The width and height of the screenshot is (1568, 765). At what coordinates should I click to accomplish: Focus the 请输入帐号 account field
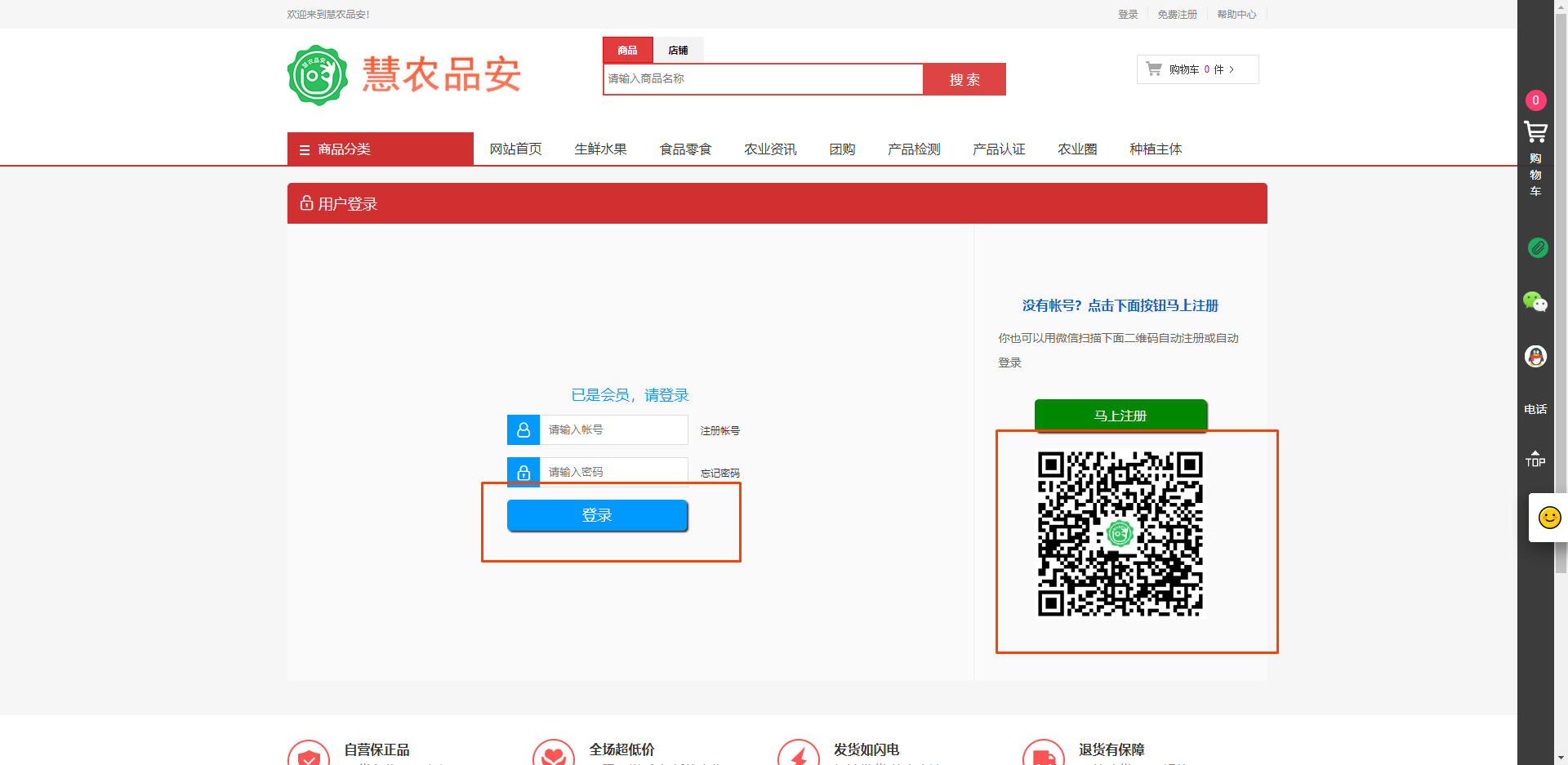[613, 429]
